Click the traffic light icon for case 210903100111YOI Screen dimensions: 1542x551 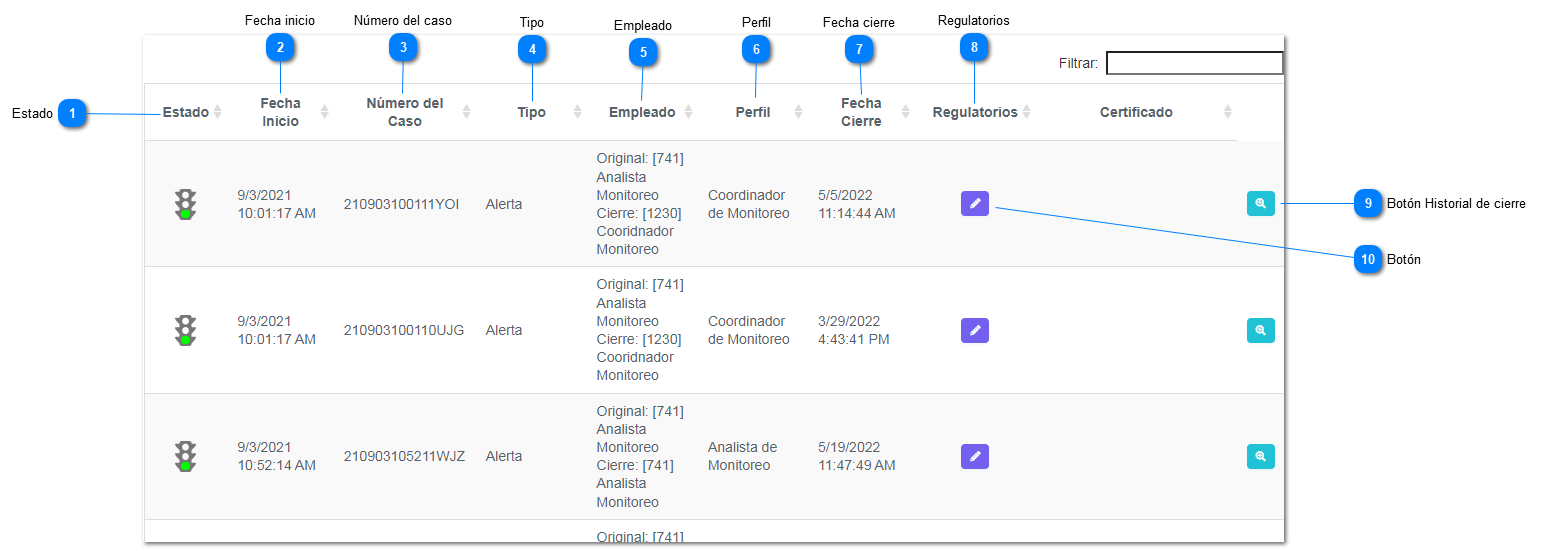click(185, 204)
